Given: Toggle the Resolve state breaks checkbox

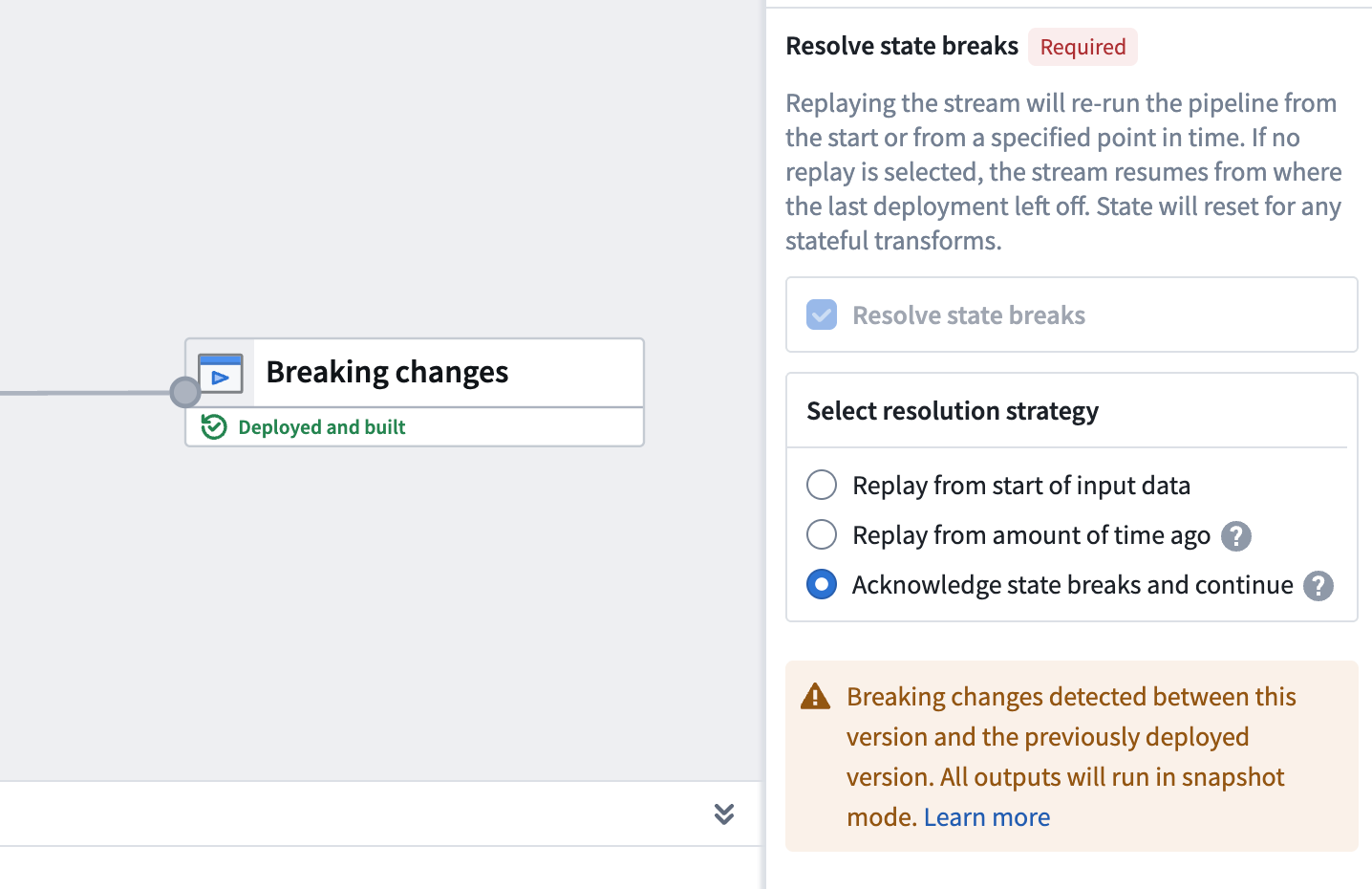Looking at the screenshot, I should (822, 314).
